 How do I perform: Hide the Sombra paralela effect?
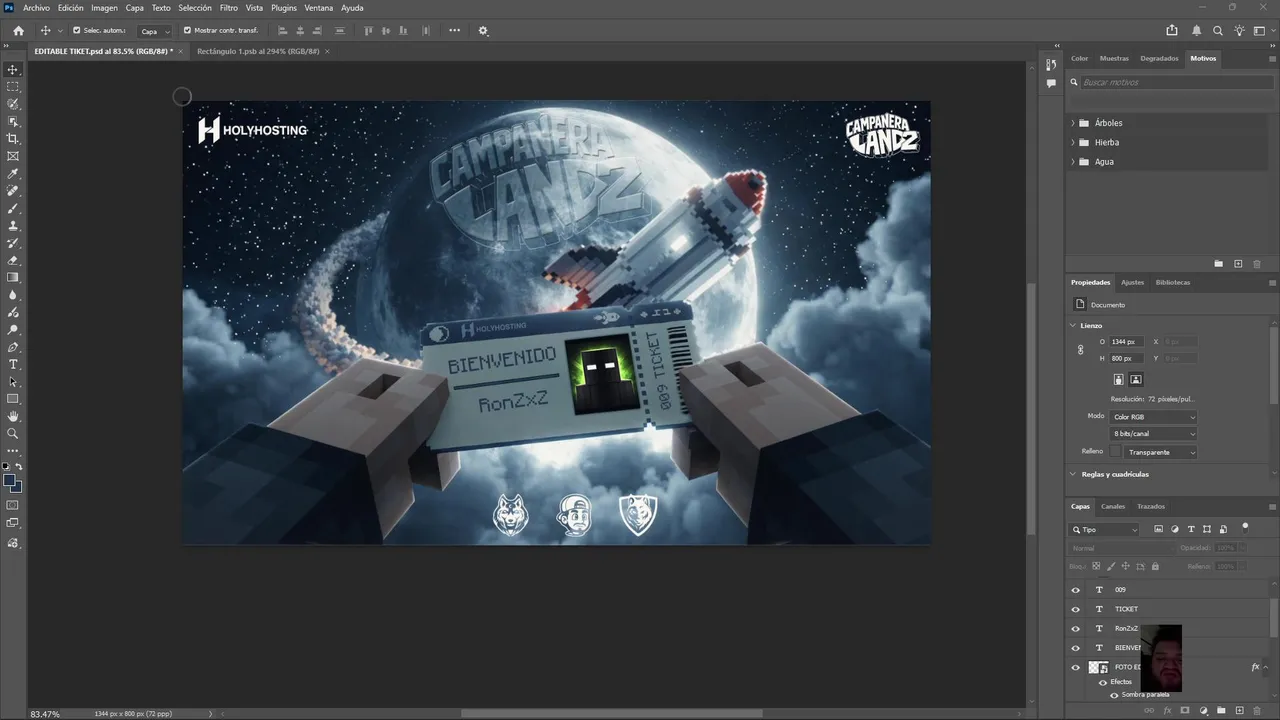tap(1114, 695)
